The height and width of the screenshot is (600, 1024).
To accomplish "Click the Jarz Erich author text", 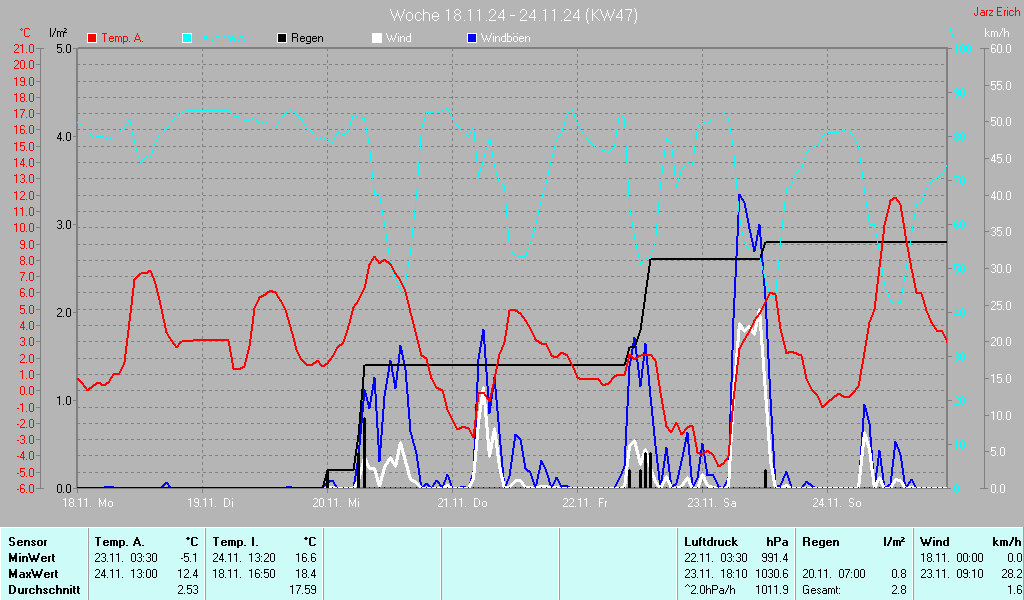I will [996, 13].
